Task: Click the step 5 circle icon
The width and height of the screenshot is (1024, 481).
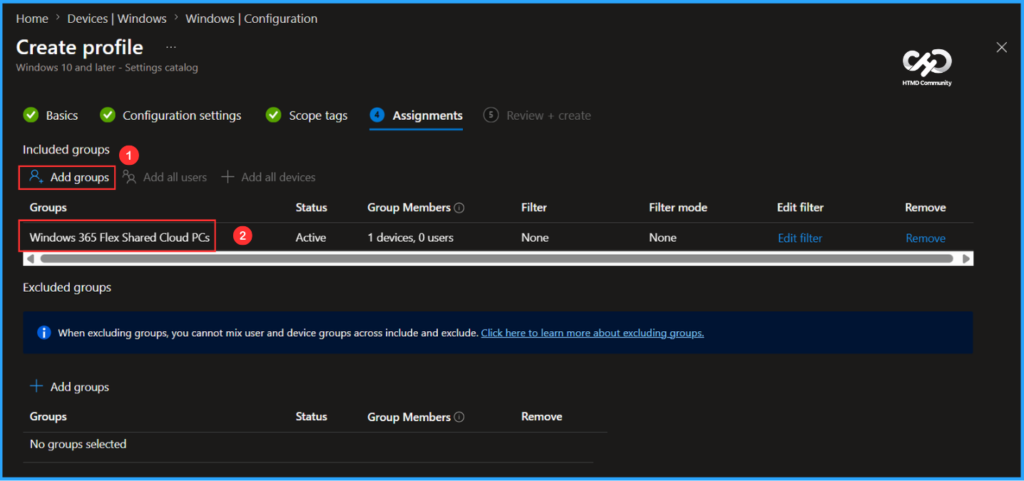Action: click(490, 116)
